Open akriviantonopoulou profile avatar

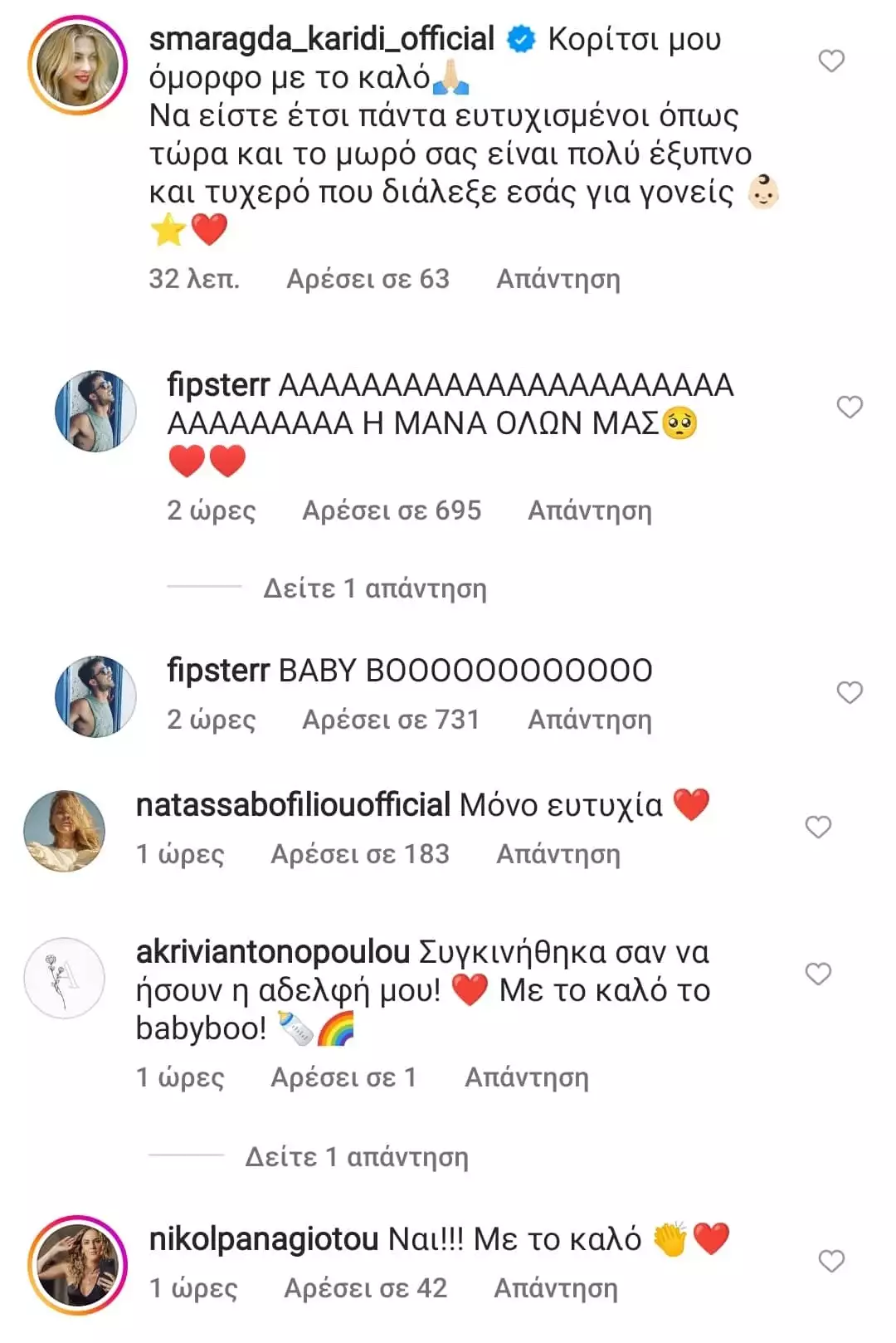point(65,978)
